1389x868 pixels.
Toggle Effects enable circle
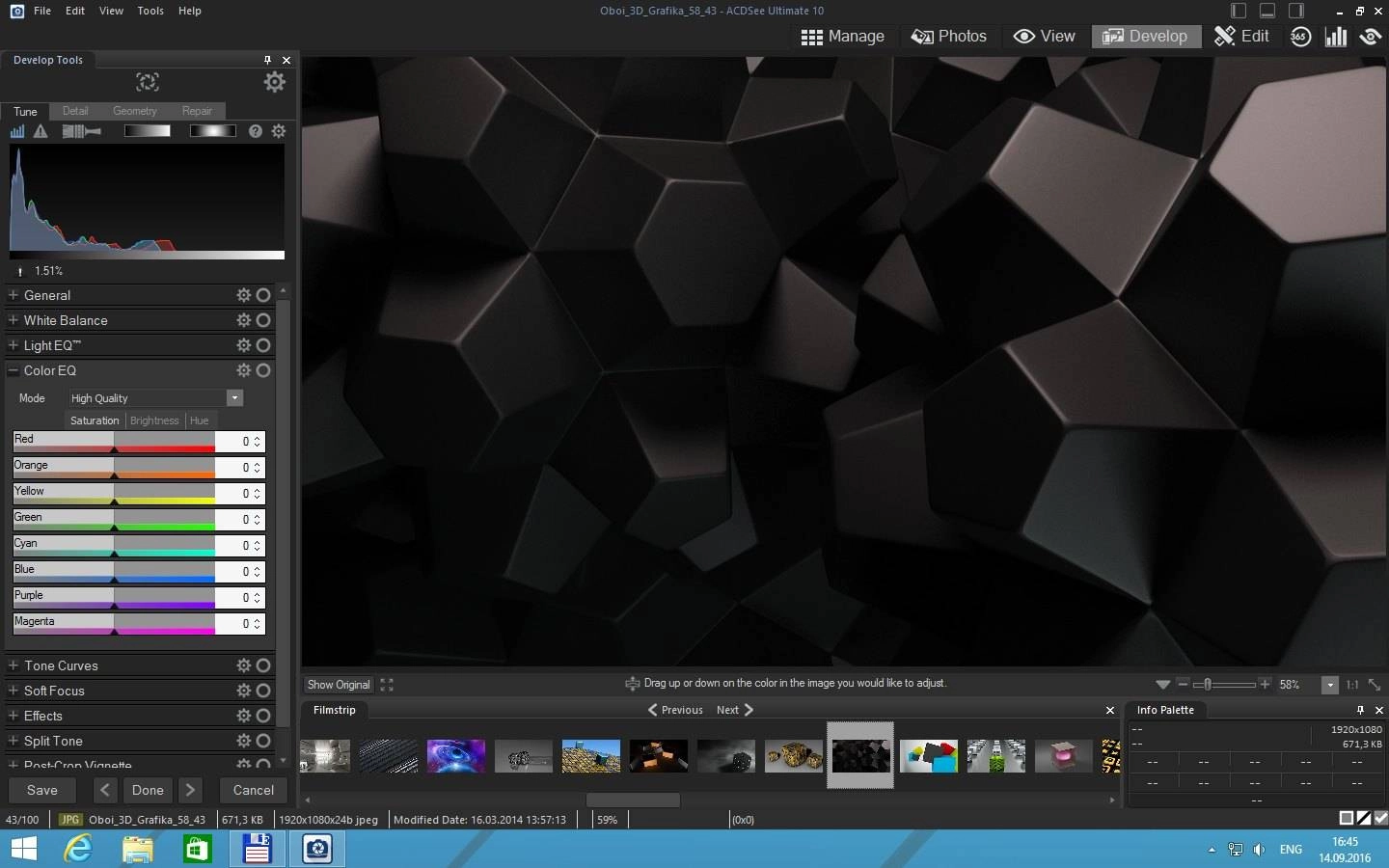tap(263, 716)
